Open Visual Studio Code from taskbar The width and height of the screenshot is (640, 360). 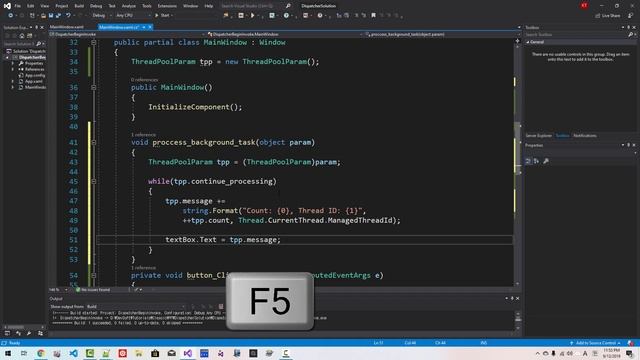73,353
